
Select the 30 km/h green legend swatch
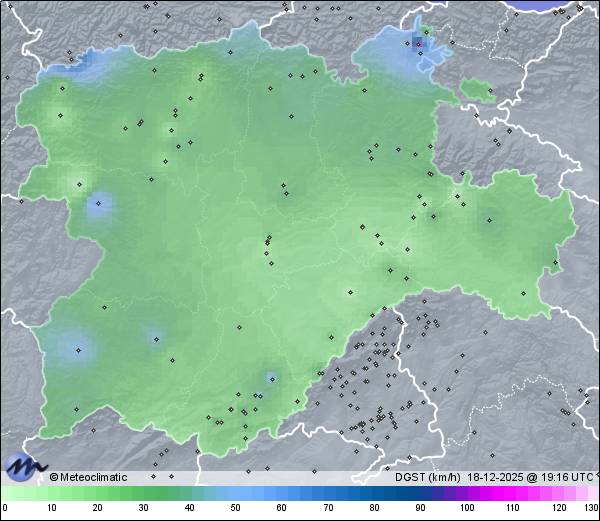[x=143, y=494]
